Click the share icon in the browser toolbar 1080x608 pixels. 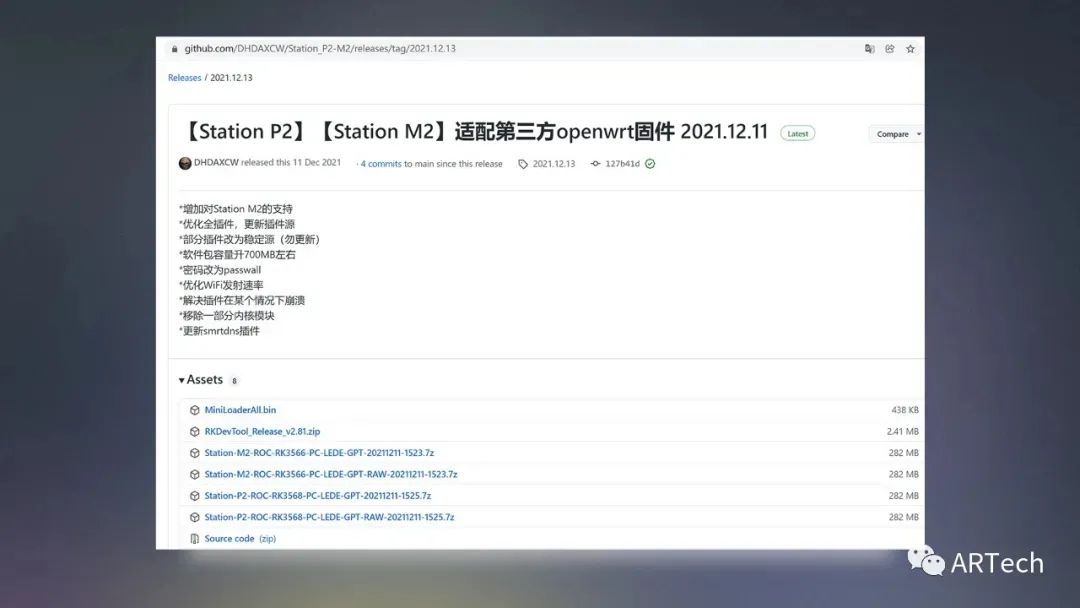coord(889,48)
